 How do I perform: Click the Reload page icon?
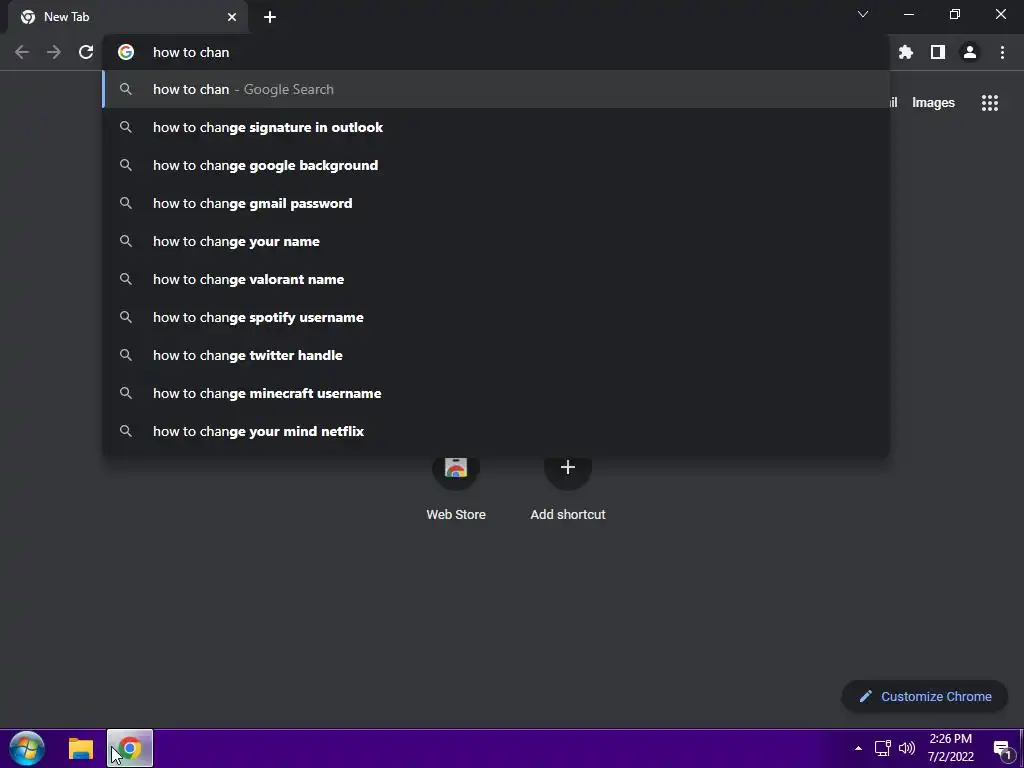86,52
